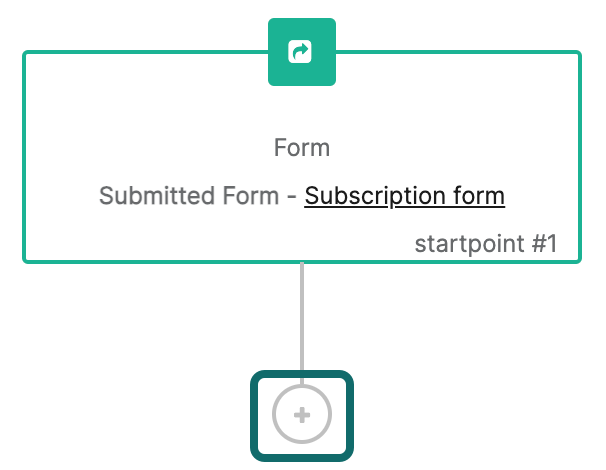Insert an automation node using the plus icon
The height and width of the screenshot is (470, 606).
[x=302, y=414]
